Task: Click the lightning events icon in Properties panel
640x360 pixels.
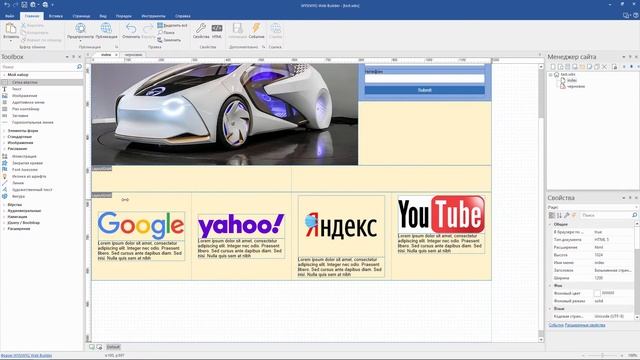Action: [x=574, y=215]
